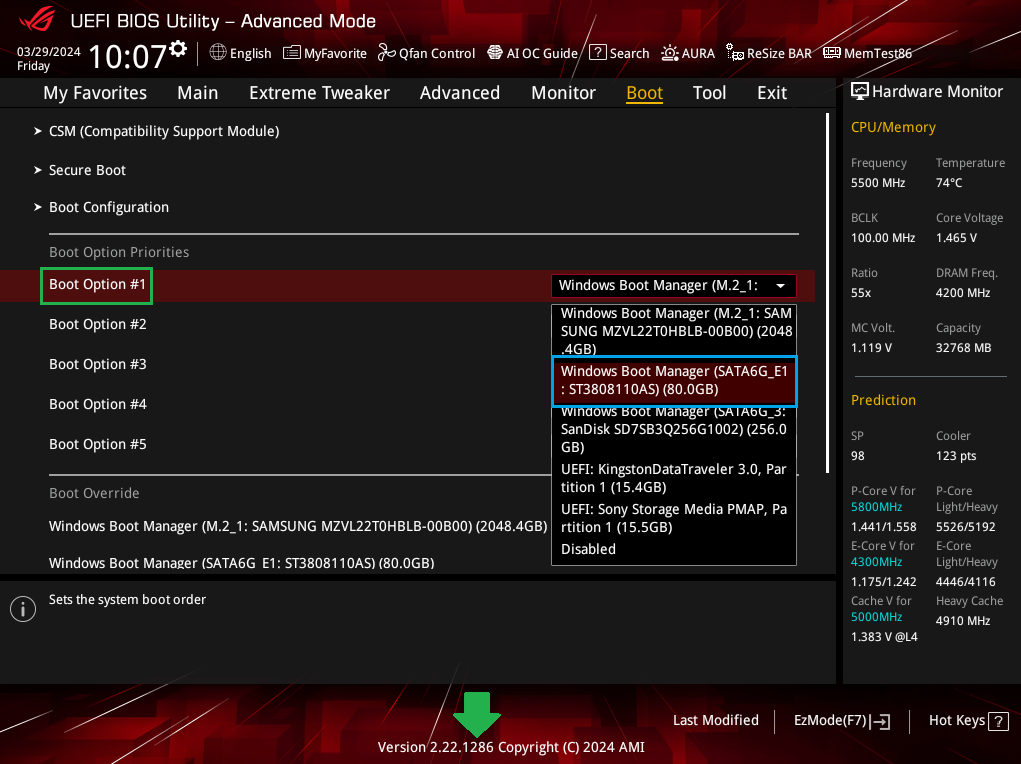Click the CPU/Memory section heading
Viewport: 1021px width, 764px height.
(x=893, y=127)
